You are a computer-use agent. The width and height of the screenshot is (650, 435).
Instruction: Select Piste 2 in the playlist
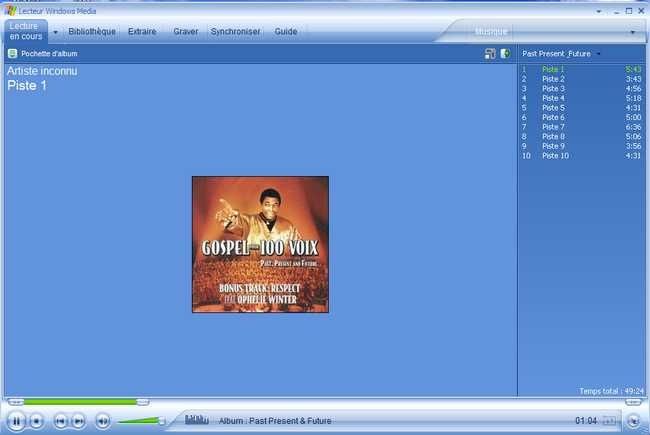pos(582,79)
